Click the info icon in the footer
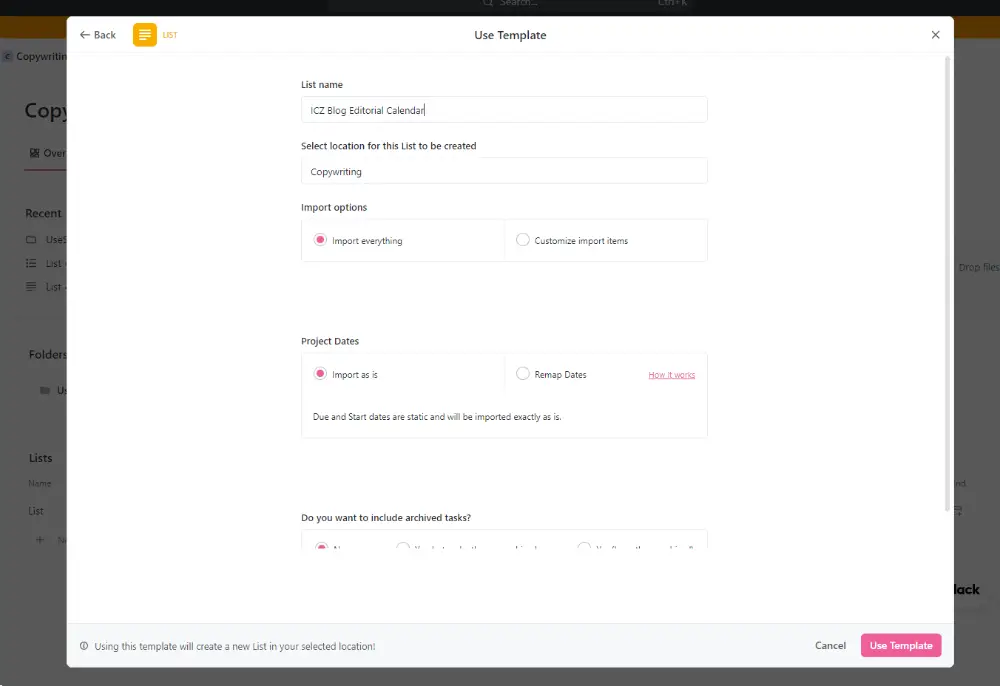 click(x=84, y=646)
